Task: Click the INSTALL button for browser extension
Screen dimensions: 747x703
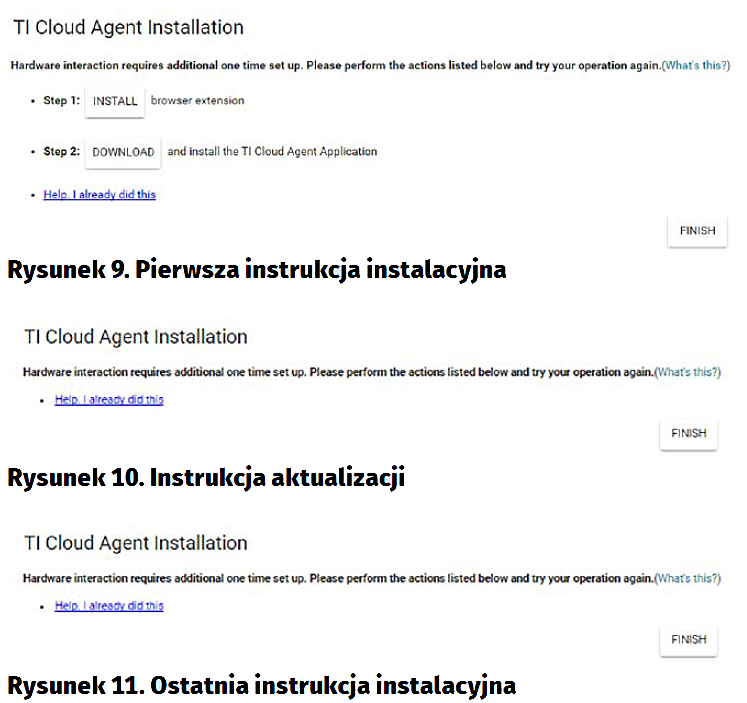Action: click(x=115, y=101)
